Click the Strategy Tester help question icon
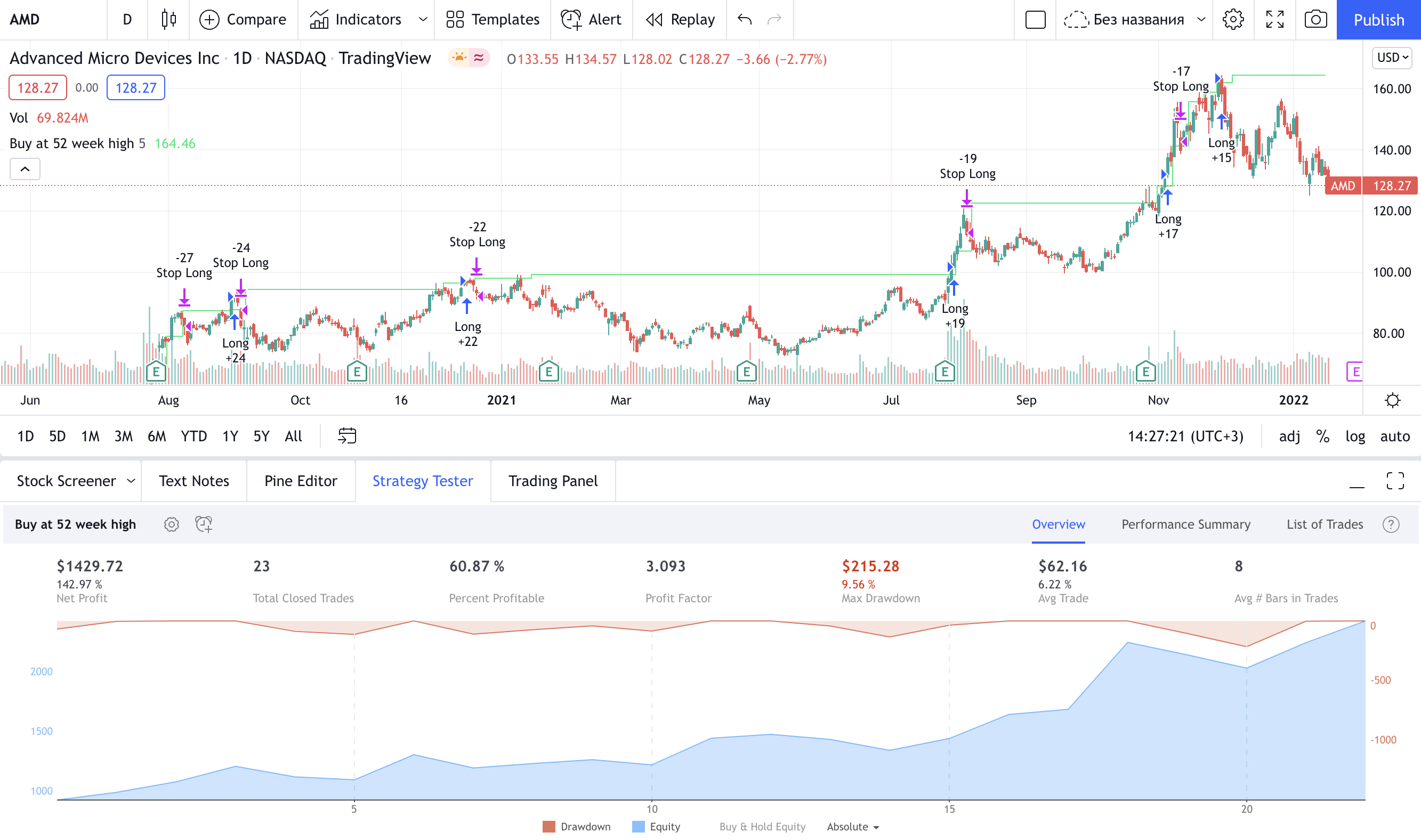 pyautogui.click(x=1391, y=524)
